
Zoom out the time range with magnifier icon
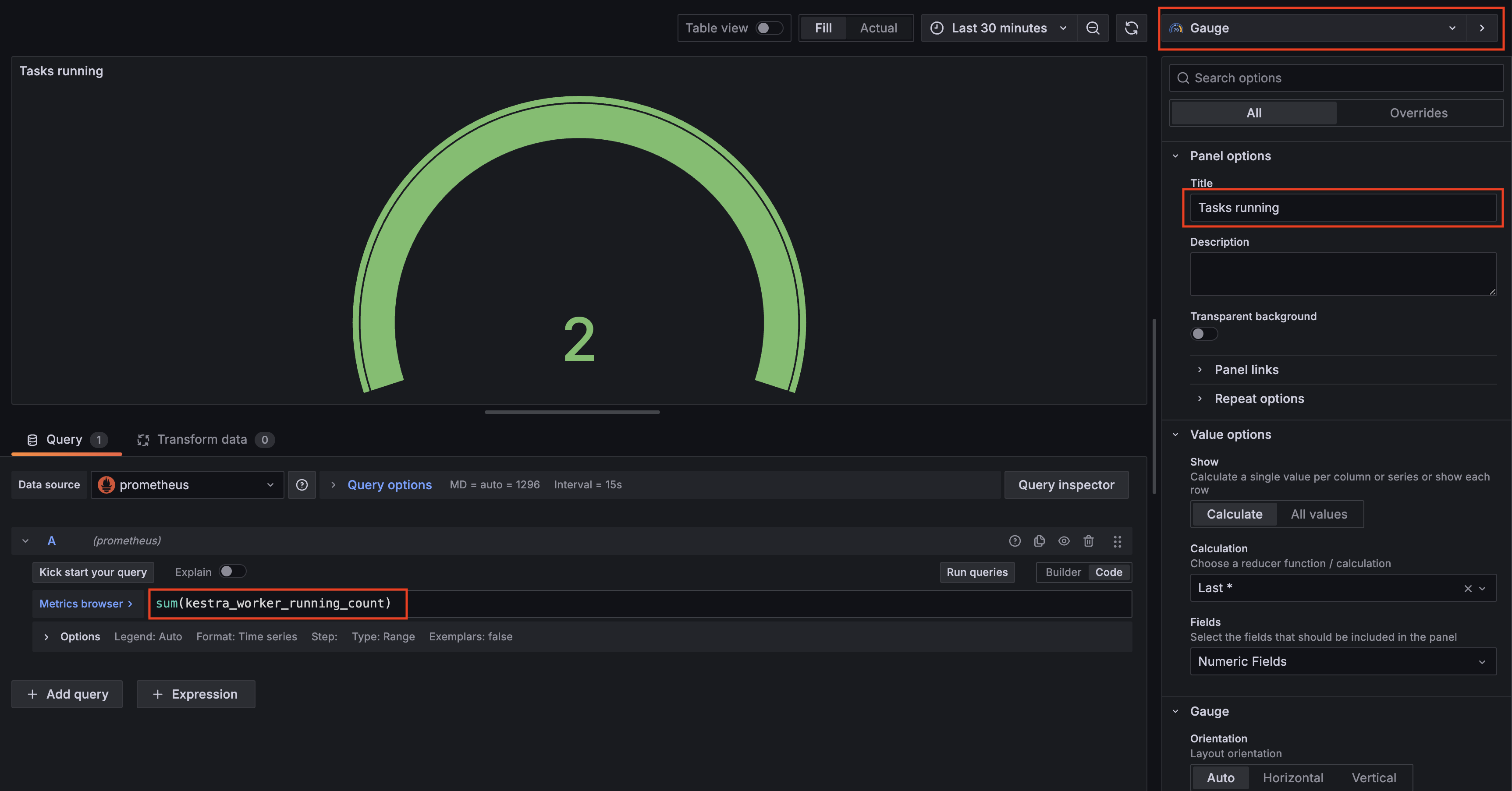point(1092,28)
